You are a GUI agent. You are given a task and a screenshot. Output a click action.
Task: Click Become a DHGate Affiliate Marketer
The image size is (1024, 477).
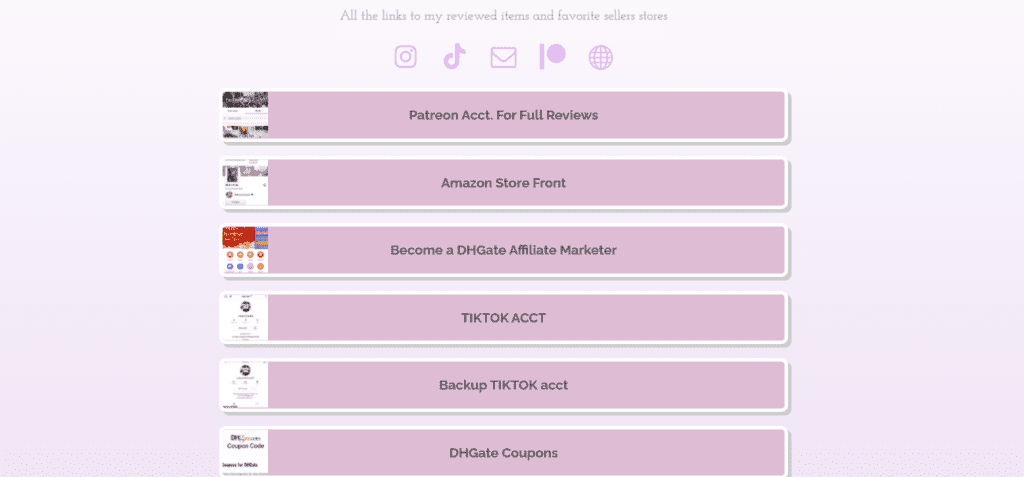click(504, 250)
